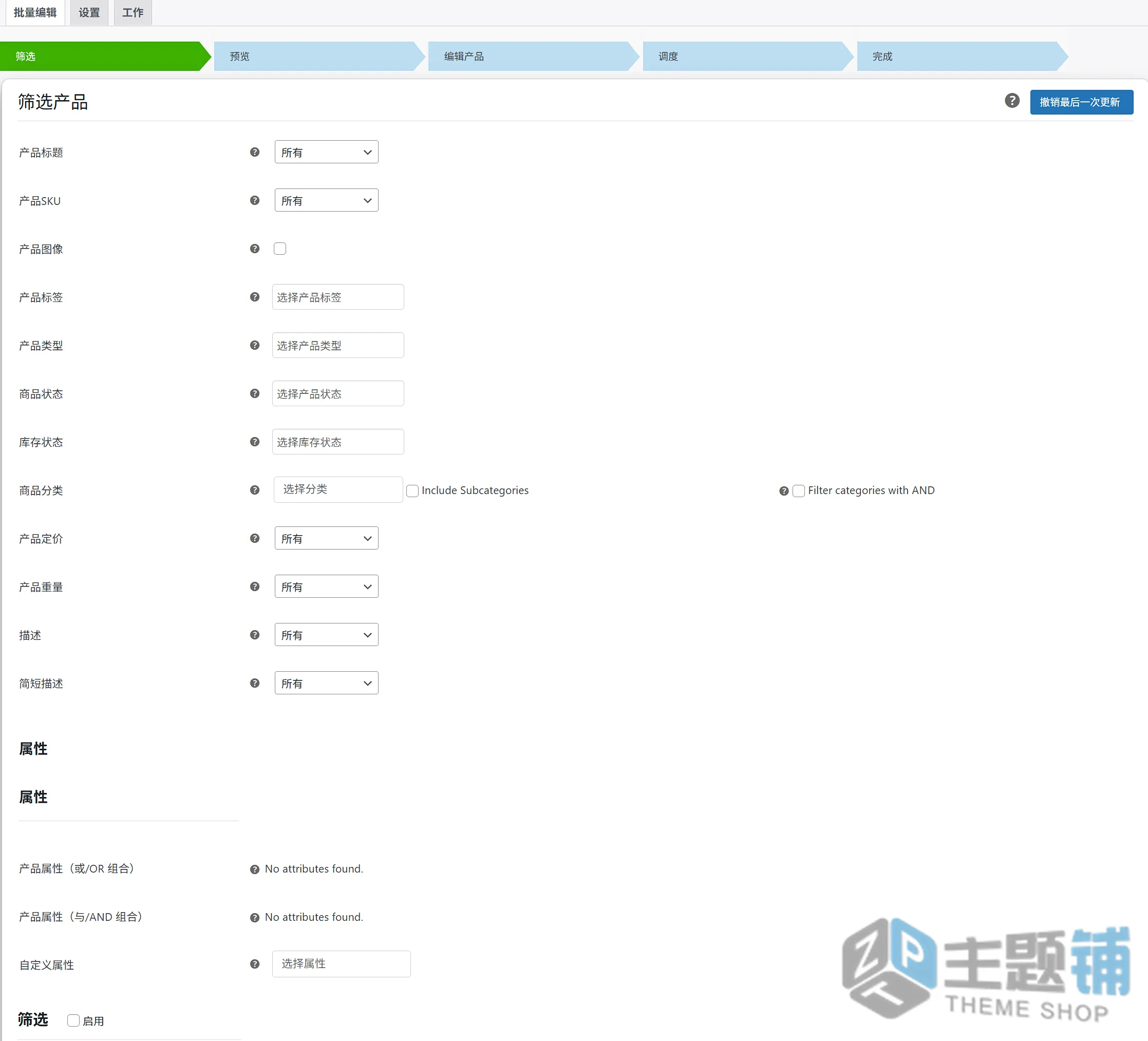Open the 产品重量 dropdown
1148x1041 pixels.
coord(326,586)
